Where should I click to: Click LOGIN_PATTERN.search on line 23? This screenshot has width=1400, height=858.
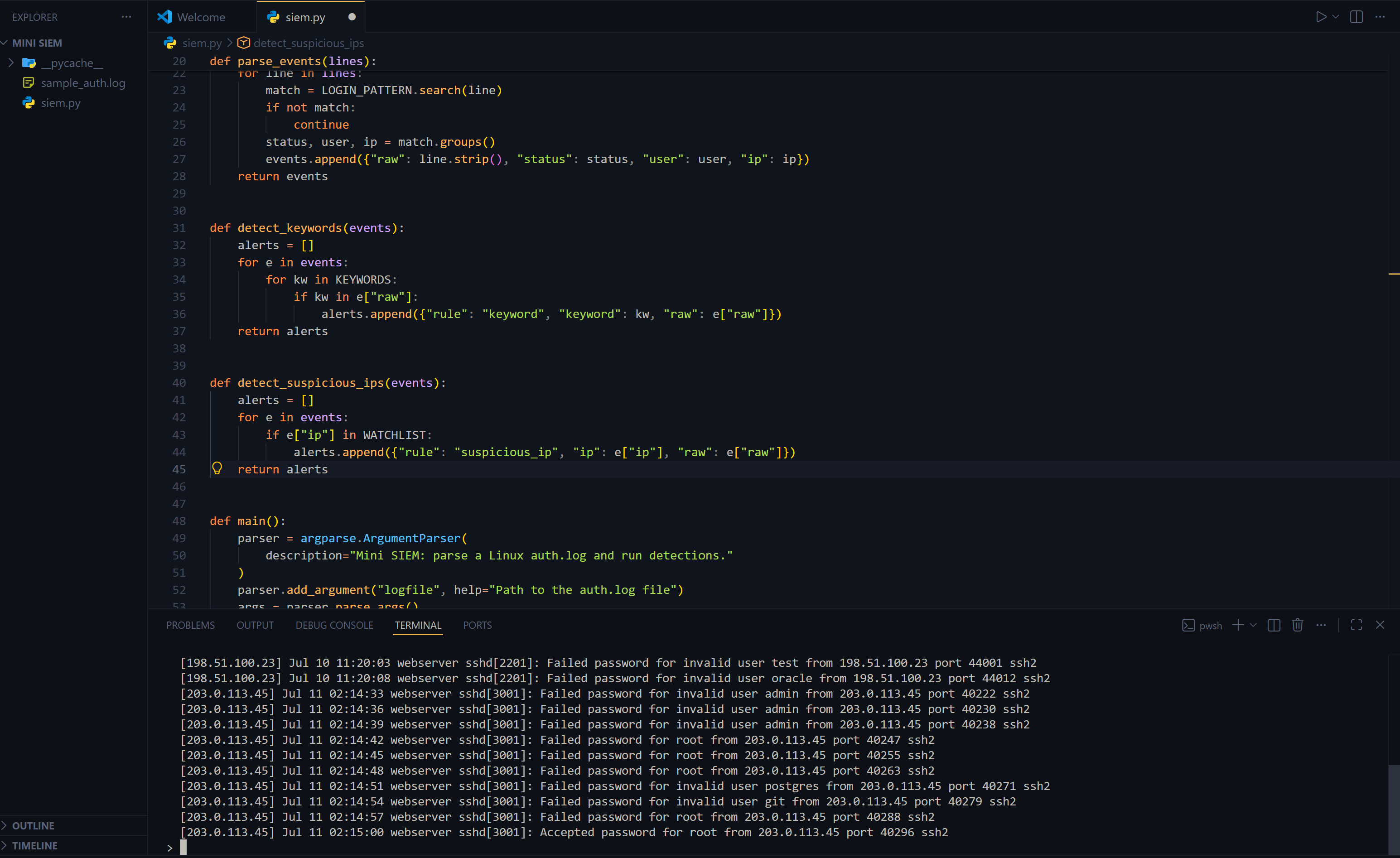click(x=391, y=90)
